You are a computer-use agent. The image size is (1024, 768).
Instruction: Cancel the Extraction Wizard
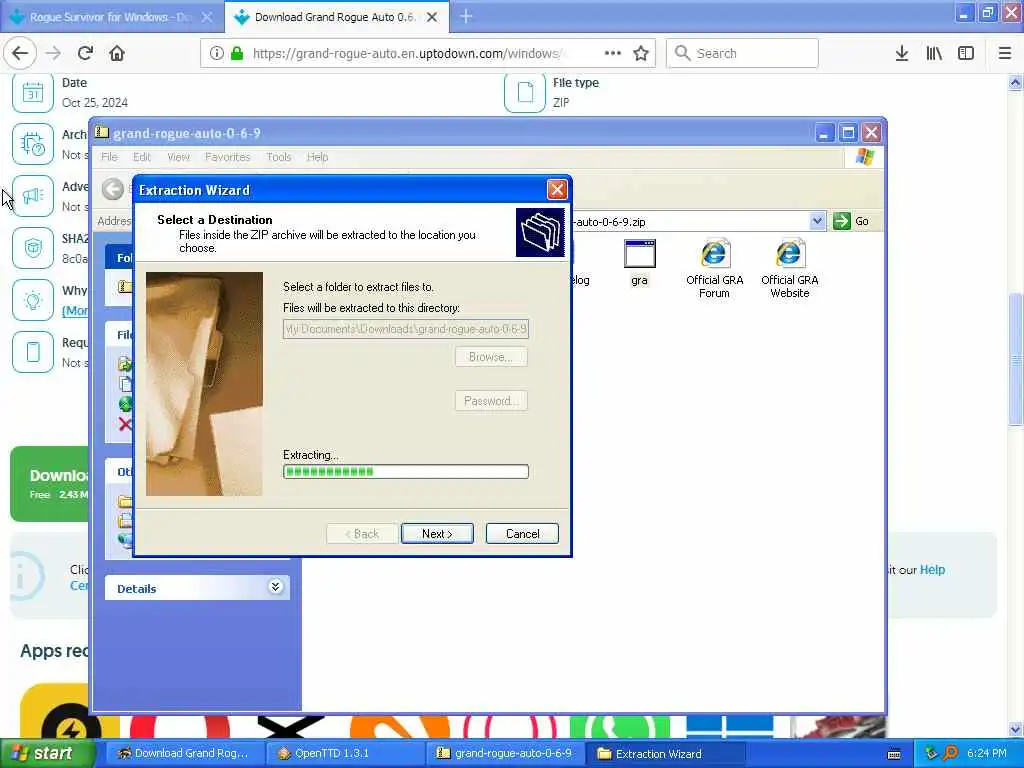522,534
